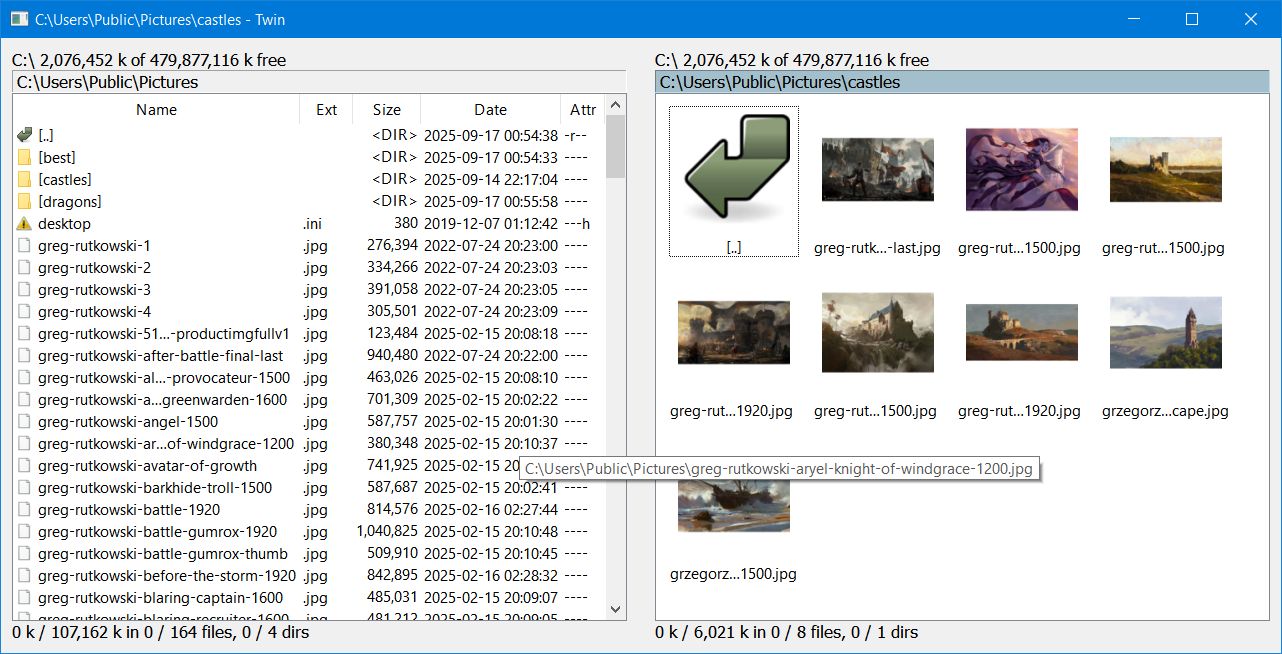Viewport: 1282px width, 654px height.
Task: Click the left list scrollbar down arrow
Action: (616, 608)
